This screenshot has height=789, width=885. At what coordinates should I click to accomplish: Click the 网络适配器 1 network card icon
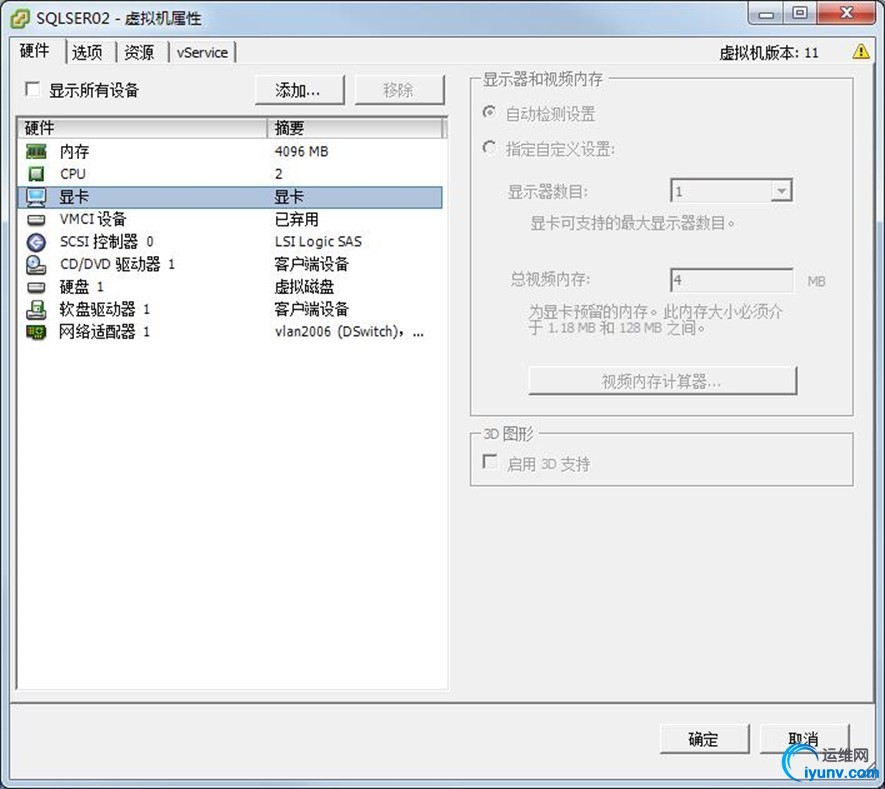tap(36, 332)
